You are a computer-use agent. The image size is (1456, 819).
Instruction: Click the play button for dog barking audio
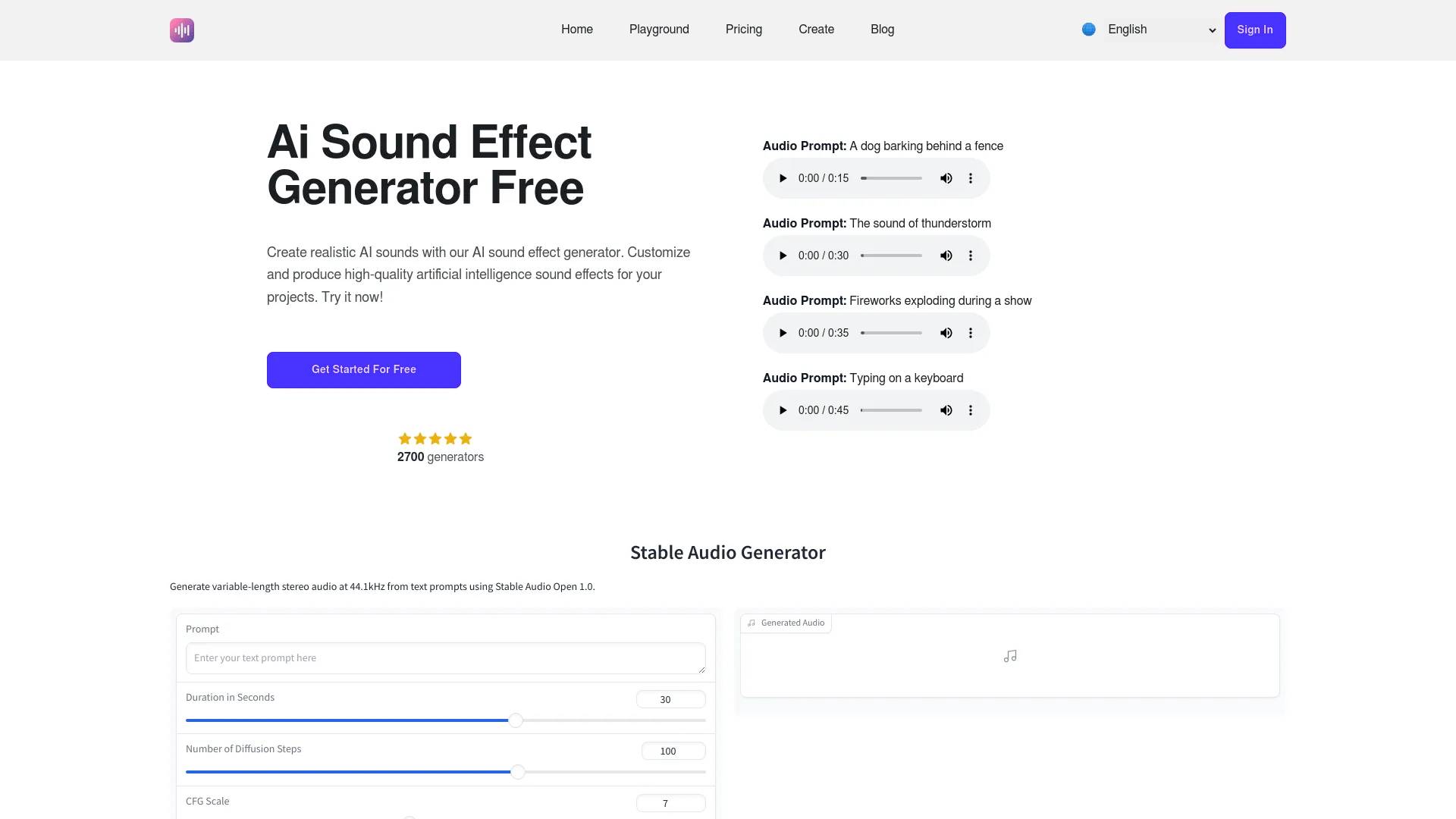(783, 178)
